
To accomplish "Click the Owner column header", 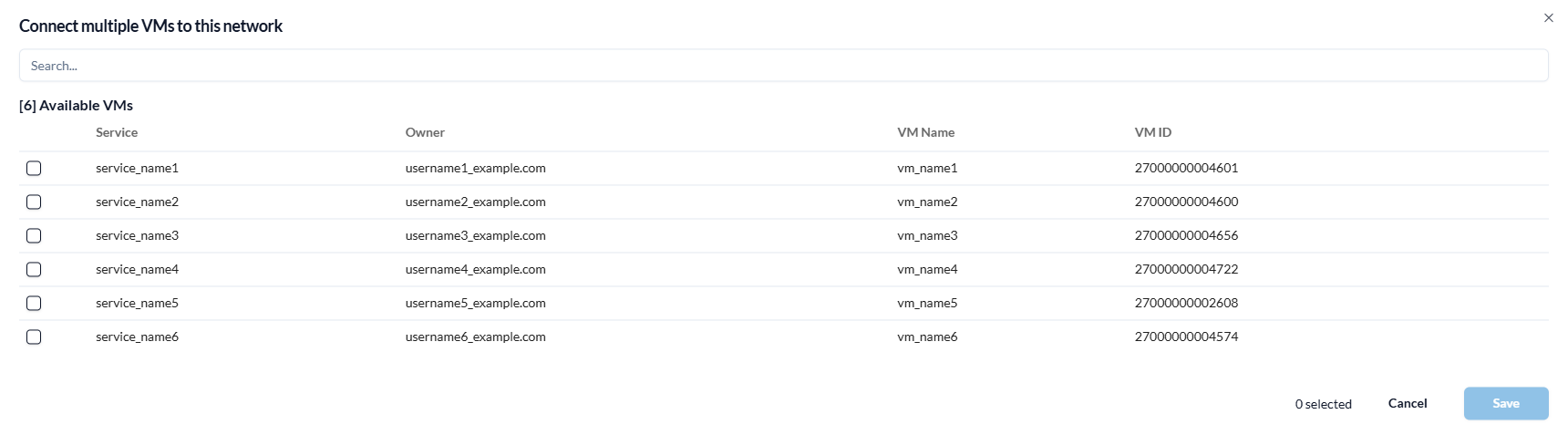I will pyautogui.click(x=425, y=132).
